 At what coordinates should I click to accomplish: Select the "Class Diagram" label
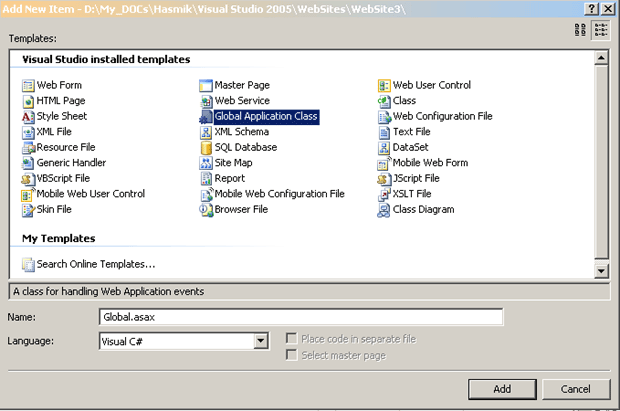(423, 209)
